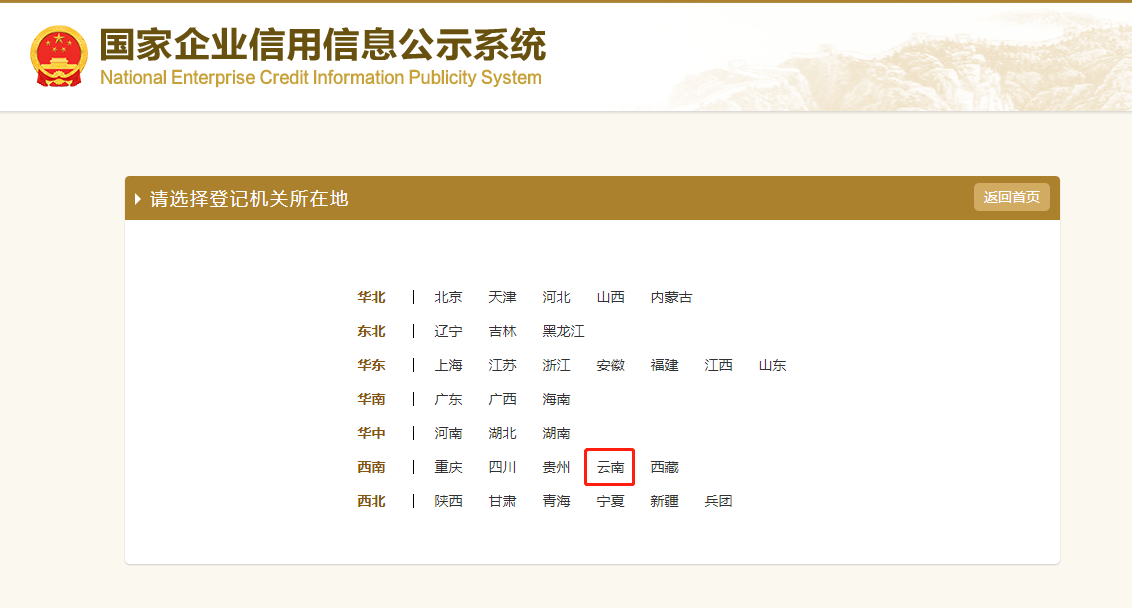Click the 国家企业信用信息公示系统 title
The image size is (1132, 608).
pos(323,45)
